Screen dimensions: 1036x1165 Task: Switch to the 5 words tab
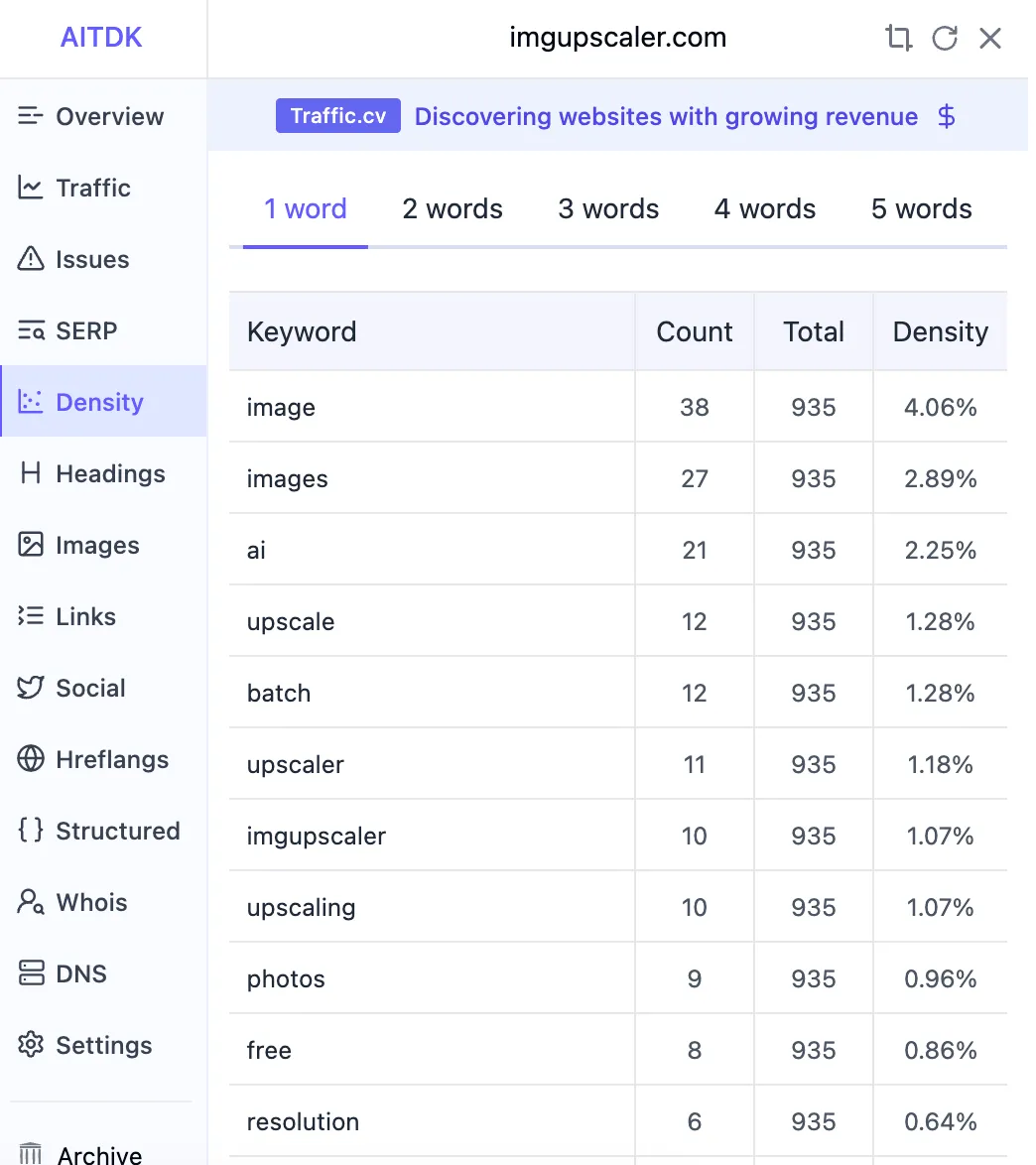coord(922,208)
